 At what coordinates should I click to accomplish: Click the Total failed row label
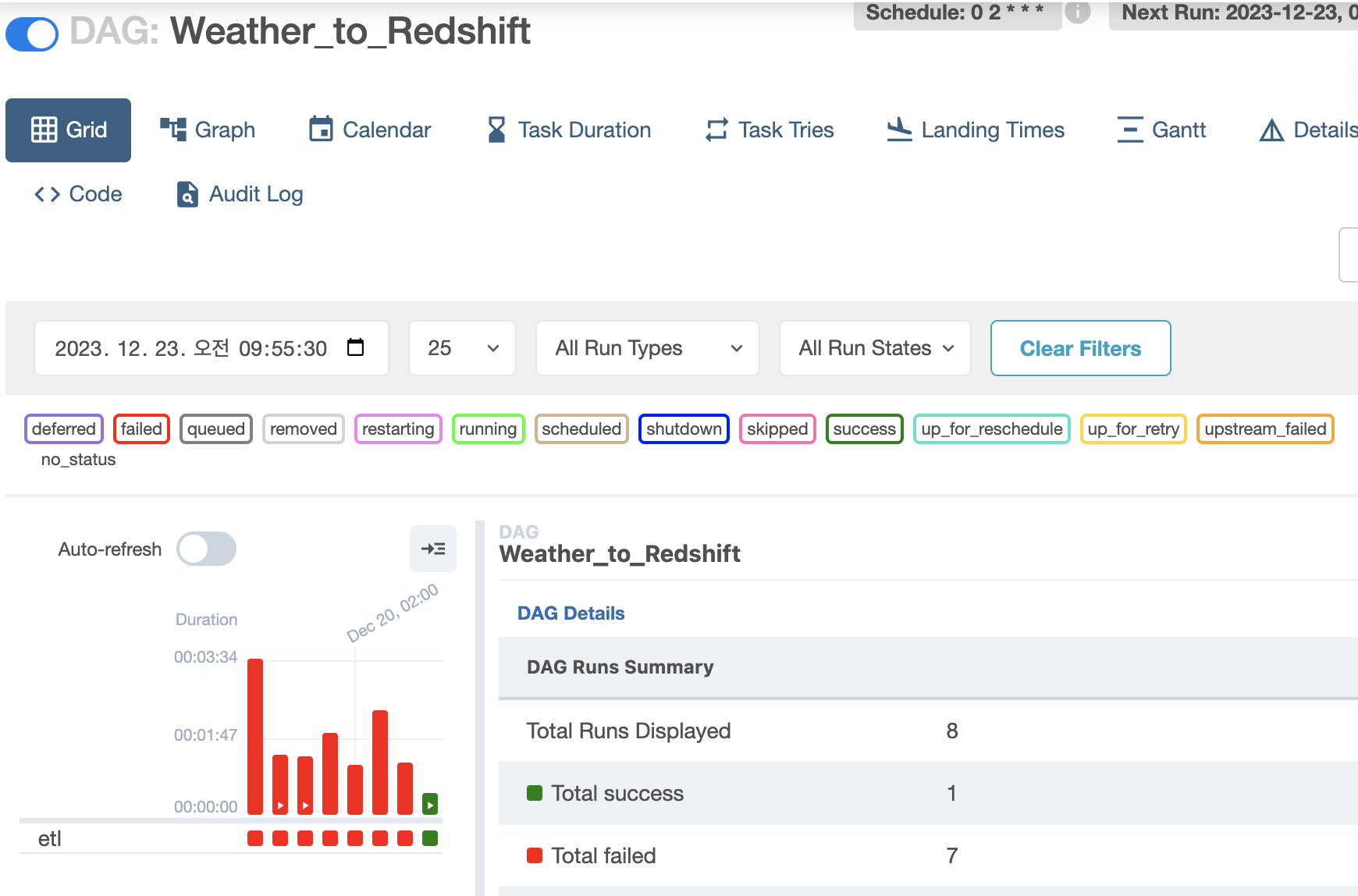(603, 855)
